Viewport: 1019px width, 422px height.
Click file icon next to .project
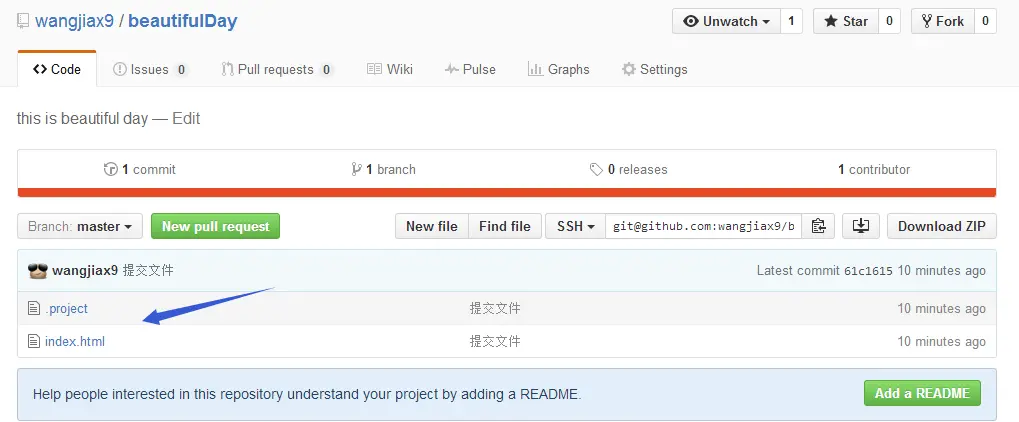(x=34, y=308)
